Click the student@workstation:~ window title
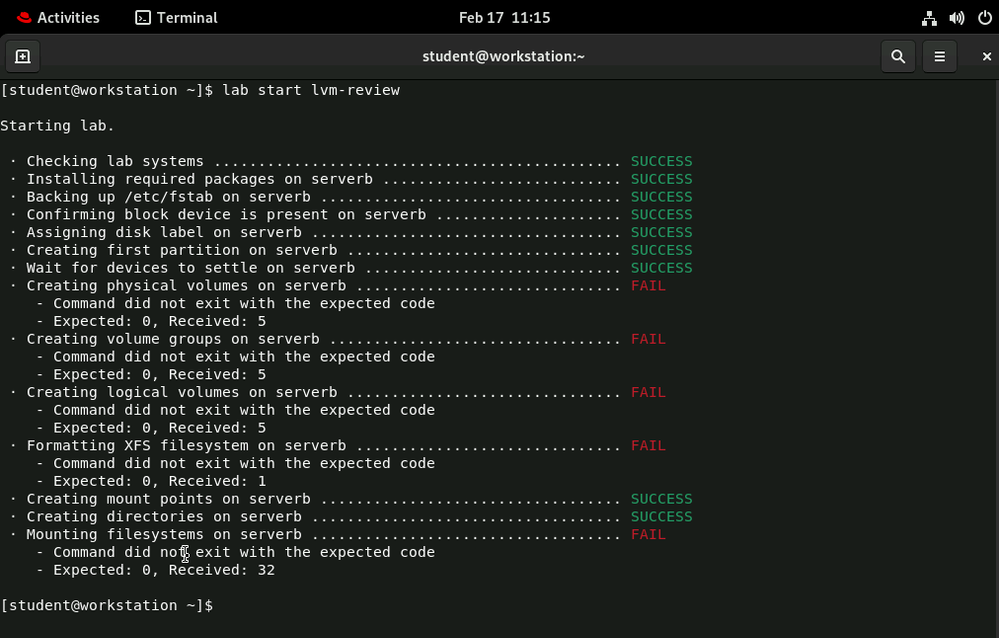The height and width of the screenshot is (638, 999). coord(503,57)
